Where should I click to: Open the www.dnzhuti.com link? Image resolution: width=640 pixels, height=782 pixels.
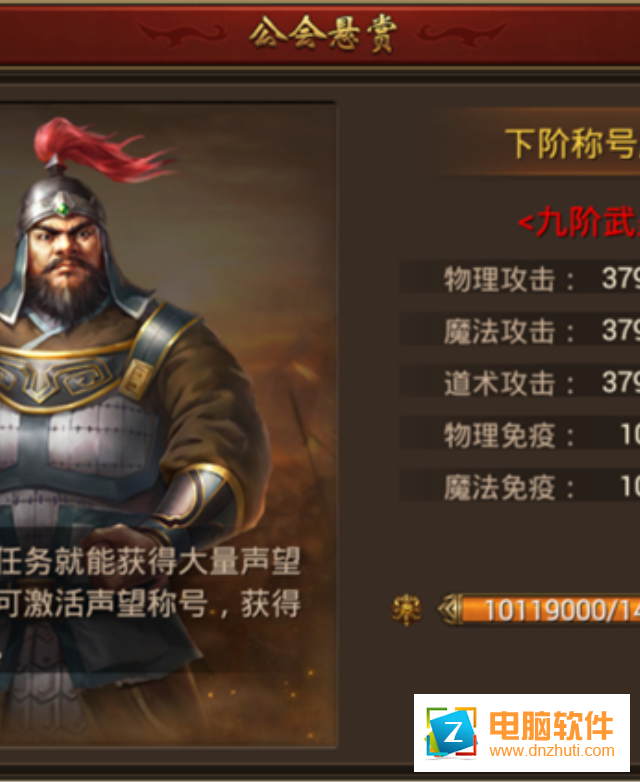point(552,751)
